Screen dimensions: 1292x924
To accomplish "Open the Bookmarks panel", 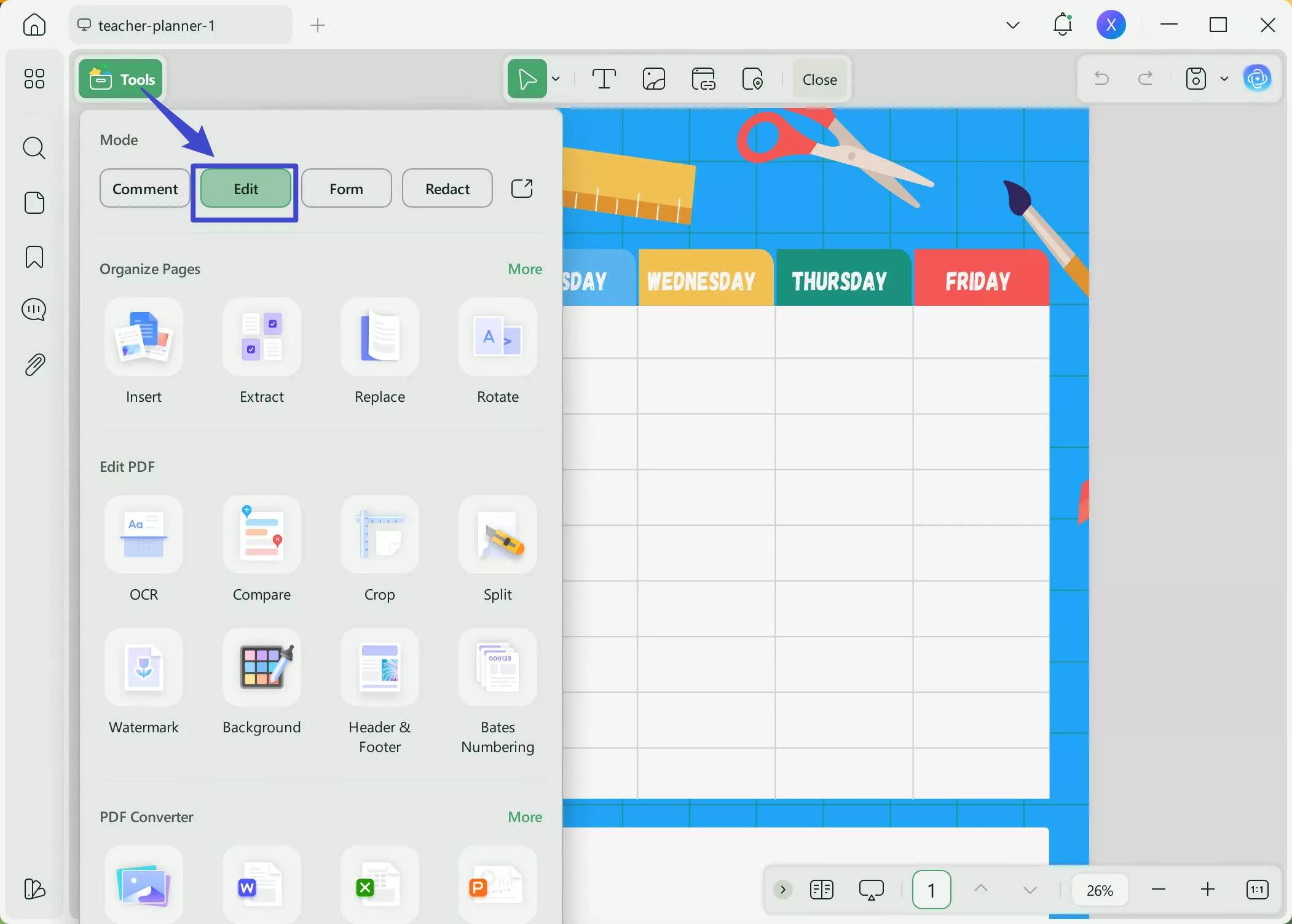I will [x=34, y=256].
